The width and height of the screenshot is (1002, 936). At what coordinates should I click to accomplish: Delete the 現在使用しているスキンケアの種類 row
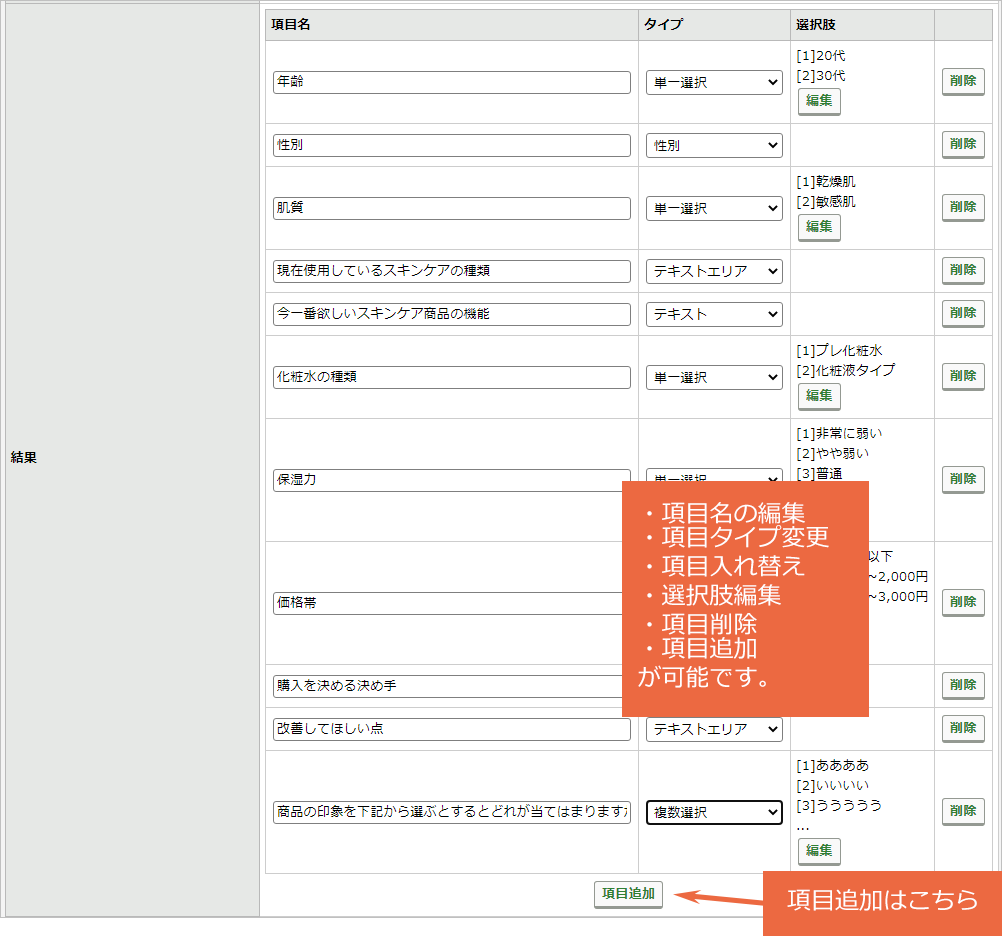point(963,270)
